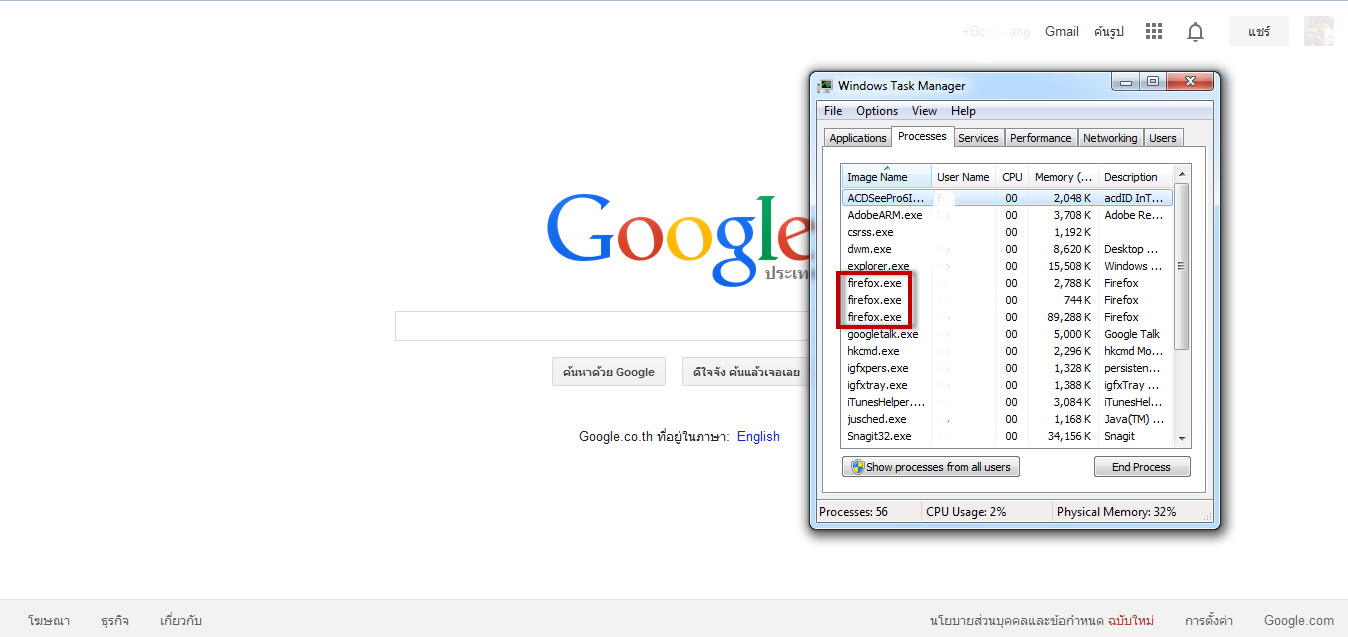Sort by User Name column header
This screenshot has width=1348, height=637.
click(x=963, y=177)
